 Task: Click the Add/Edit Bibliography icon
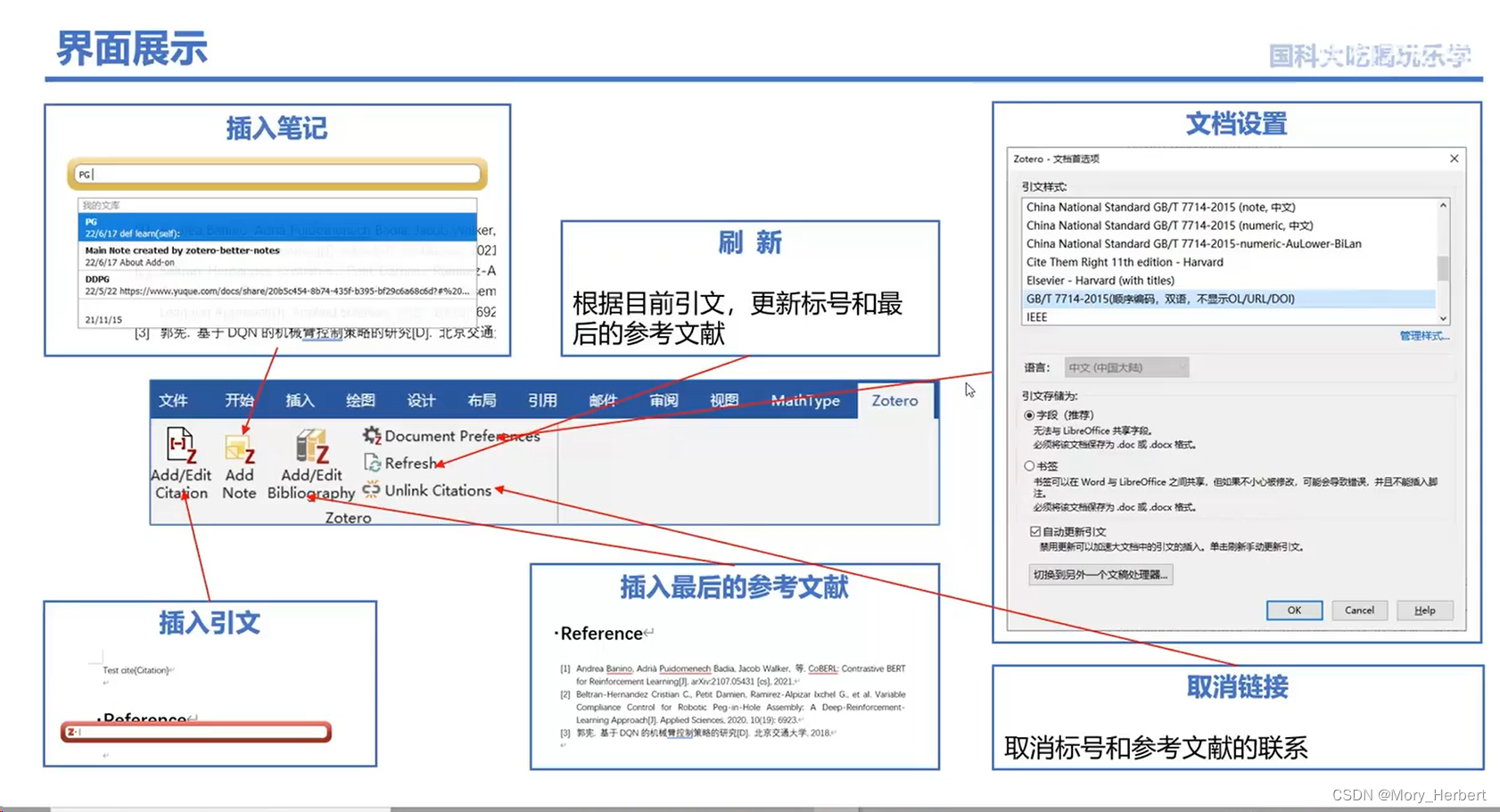[312, 447]
